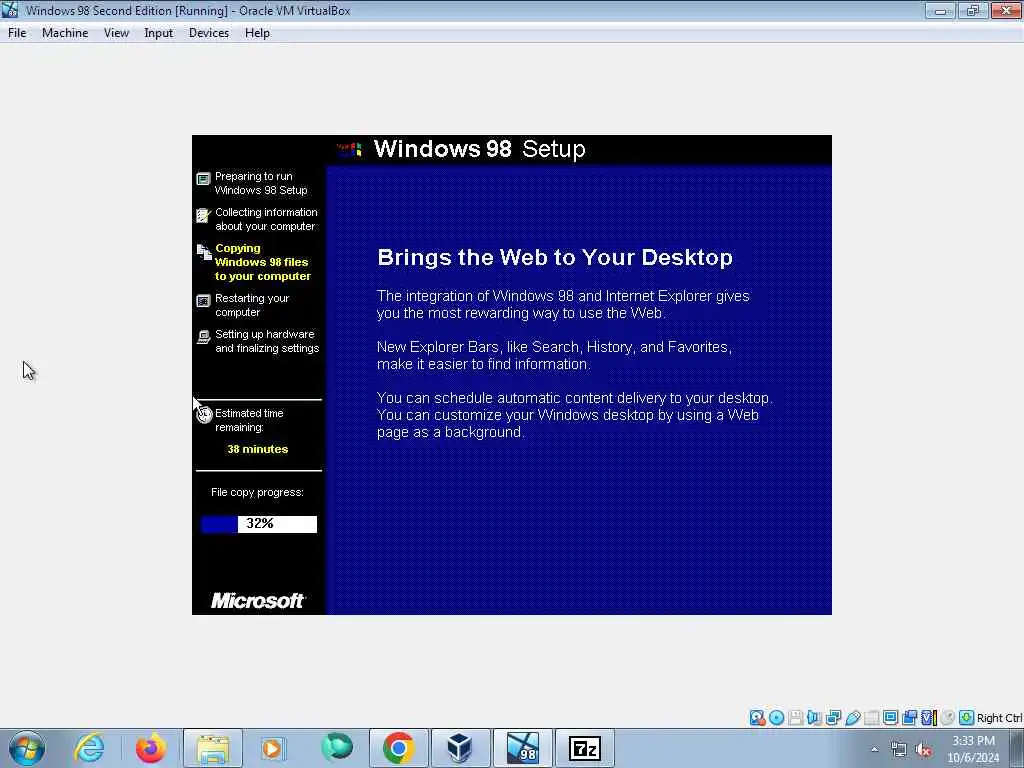The image size is (1024, 768).
Task: Click the '38 minutes' remaining time text
Action: pyautogui.click(x=257, y=449)
